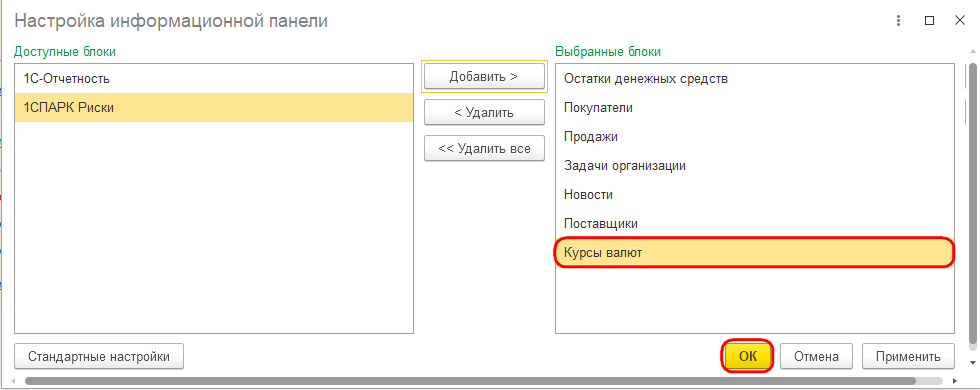
Task: Select Новости in selected blocks
Action: (x=754, y=194)
